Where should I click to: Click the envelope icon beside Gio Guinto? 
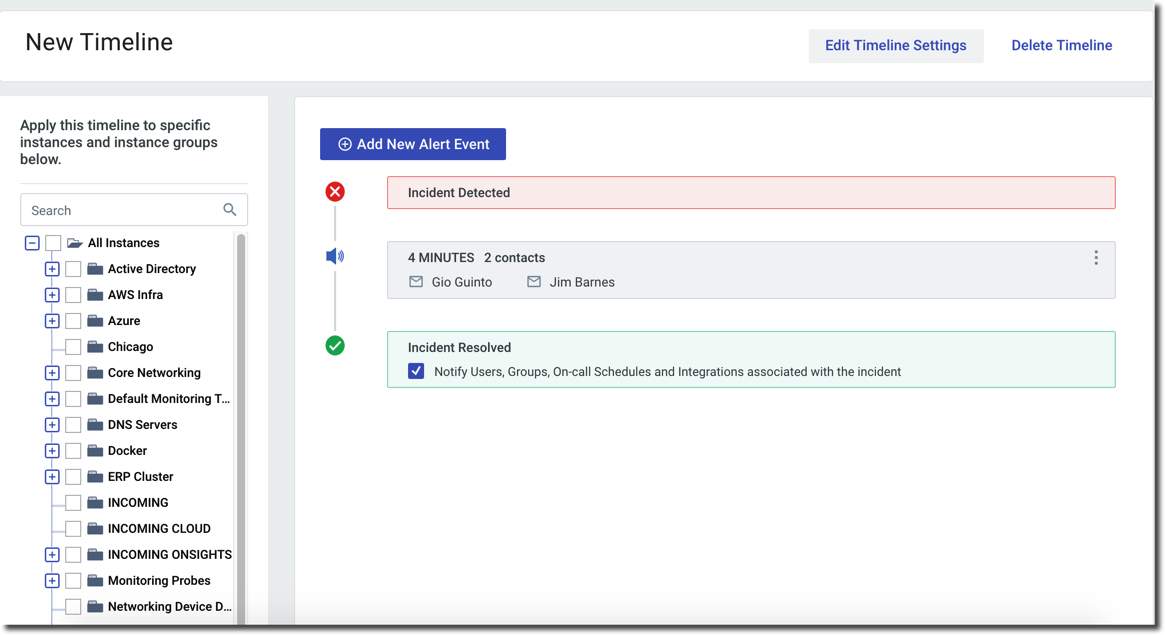tap(416, 282)
